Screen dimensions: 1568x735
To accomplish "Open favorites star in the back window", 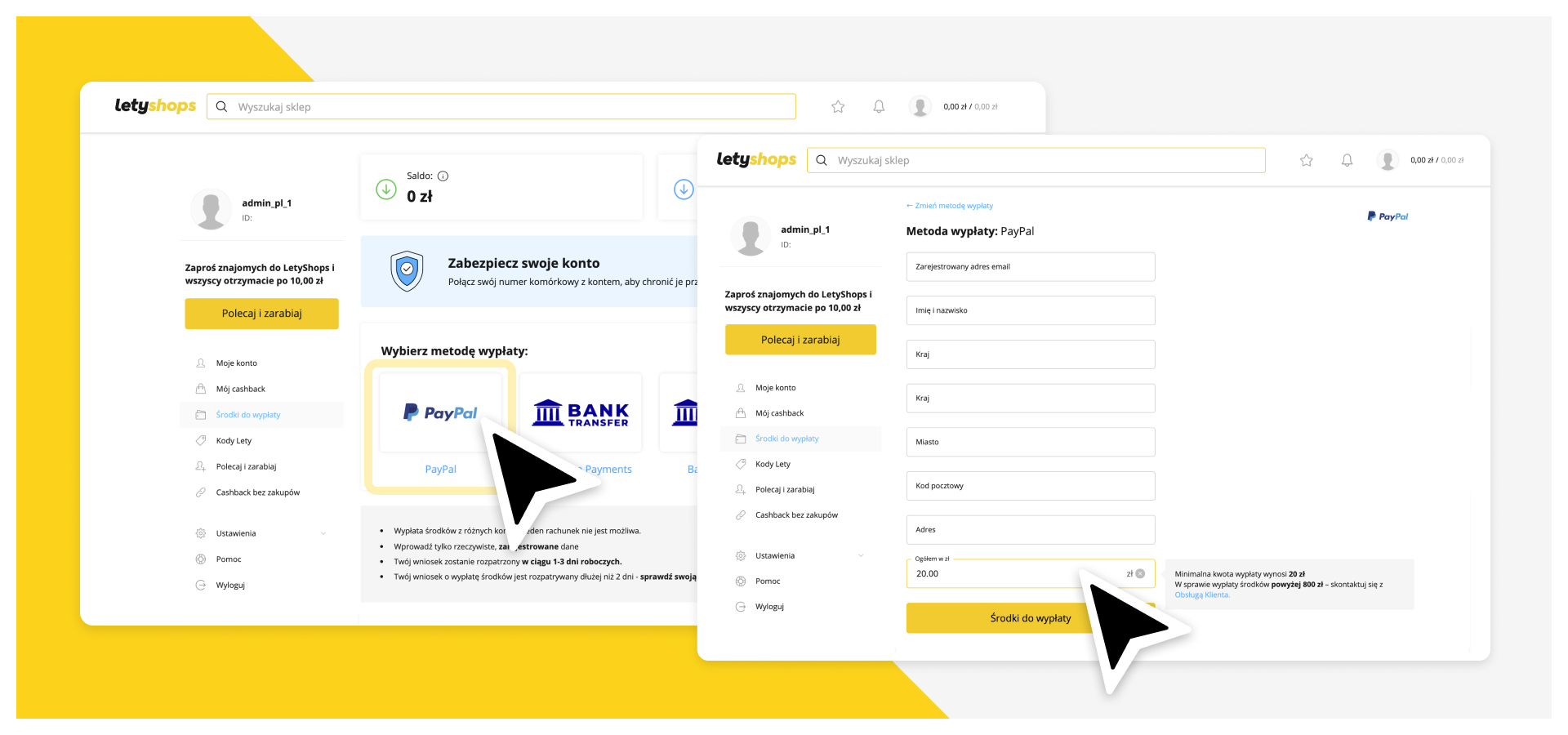I will pos(838,106).
